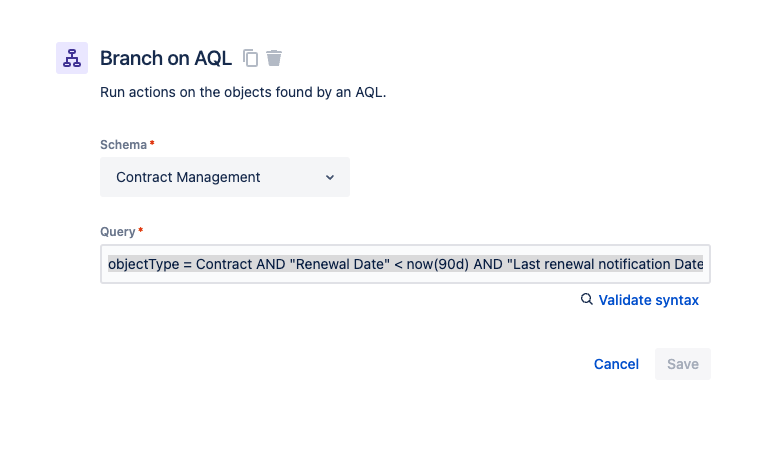Screen dimensions: 764x469
Task: Click the Validate syntax link
Action: [x=648, y=300]
